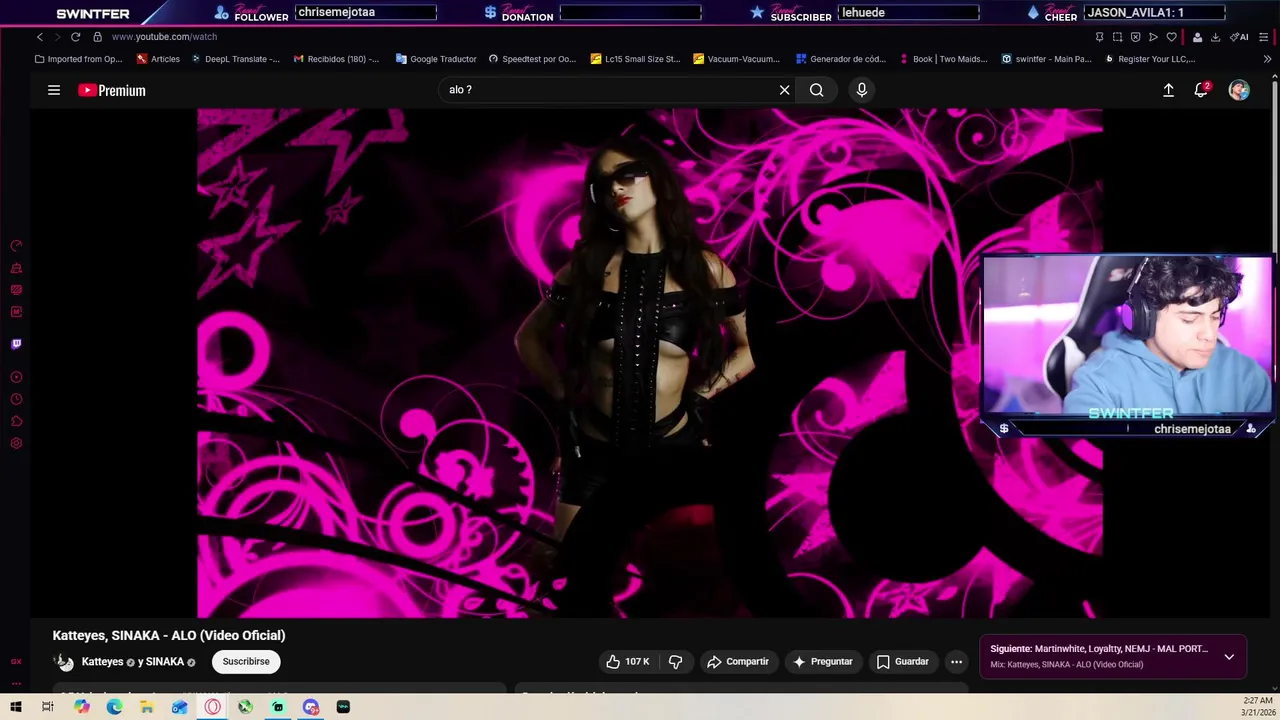
Task: Open the Discord taskbar icon
Action: click(x=311, y=707)
